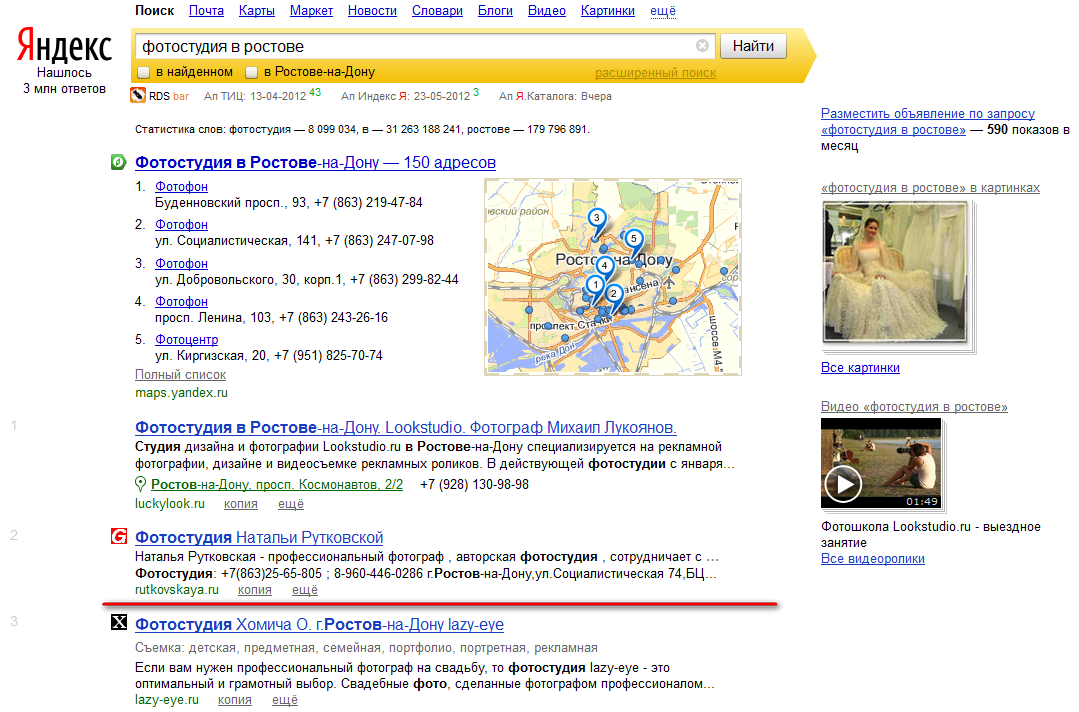The image size is (1079, 712).
Task: Click the rutkovskaya.ru green URL
Action: pos(177,590)
